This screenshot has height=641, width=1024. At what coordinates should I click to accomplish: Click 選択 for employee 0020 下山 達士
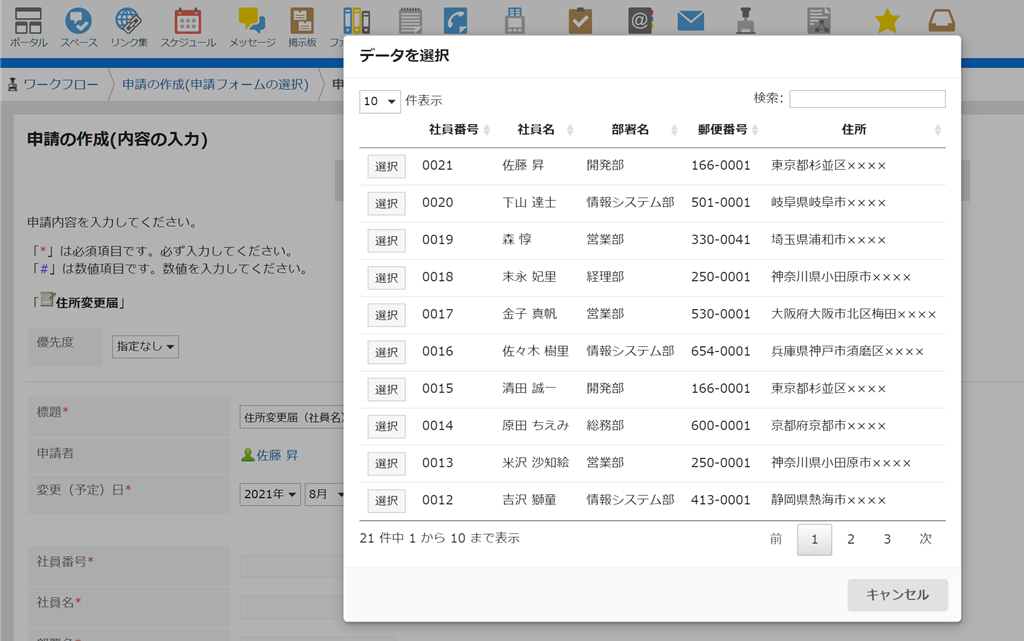[387, 204]
